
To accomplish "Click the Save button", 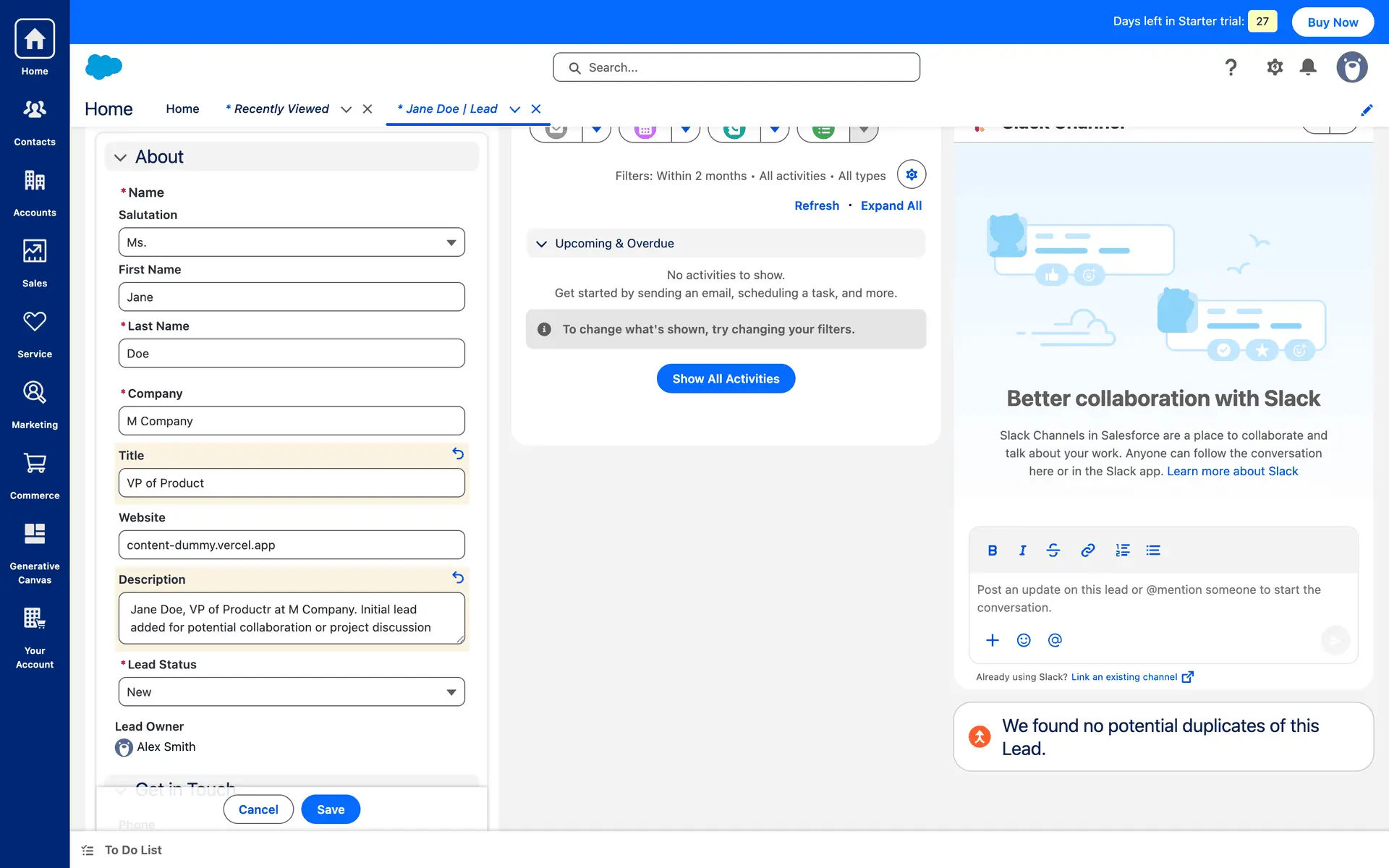I will 331,809.
